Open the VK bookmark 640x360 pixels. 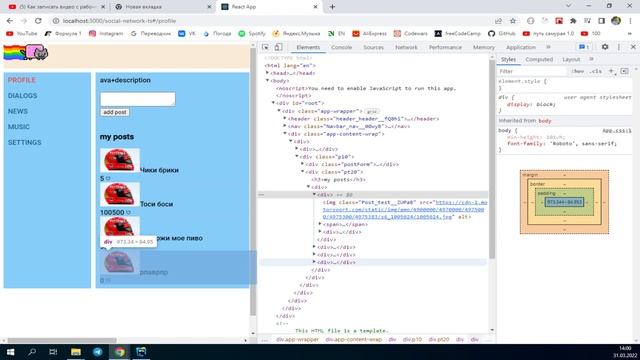[187, 33]
